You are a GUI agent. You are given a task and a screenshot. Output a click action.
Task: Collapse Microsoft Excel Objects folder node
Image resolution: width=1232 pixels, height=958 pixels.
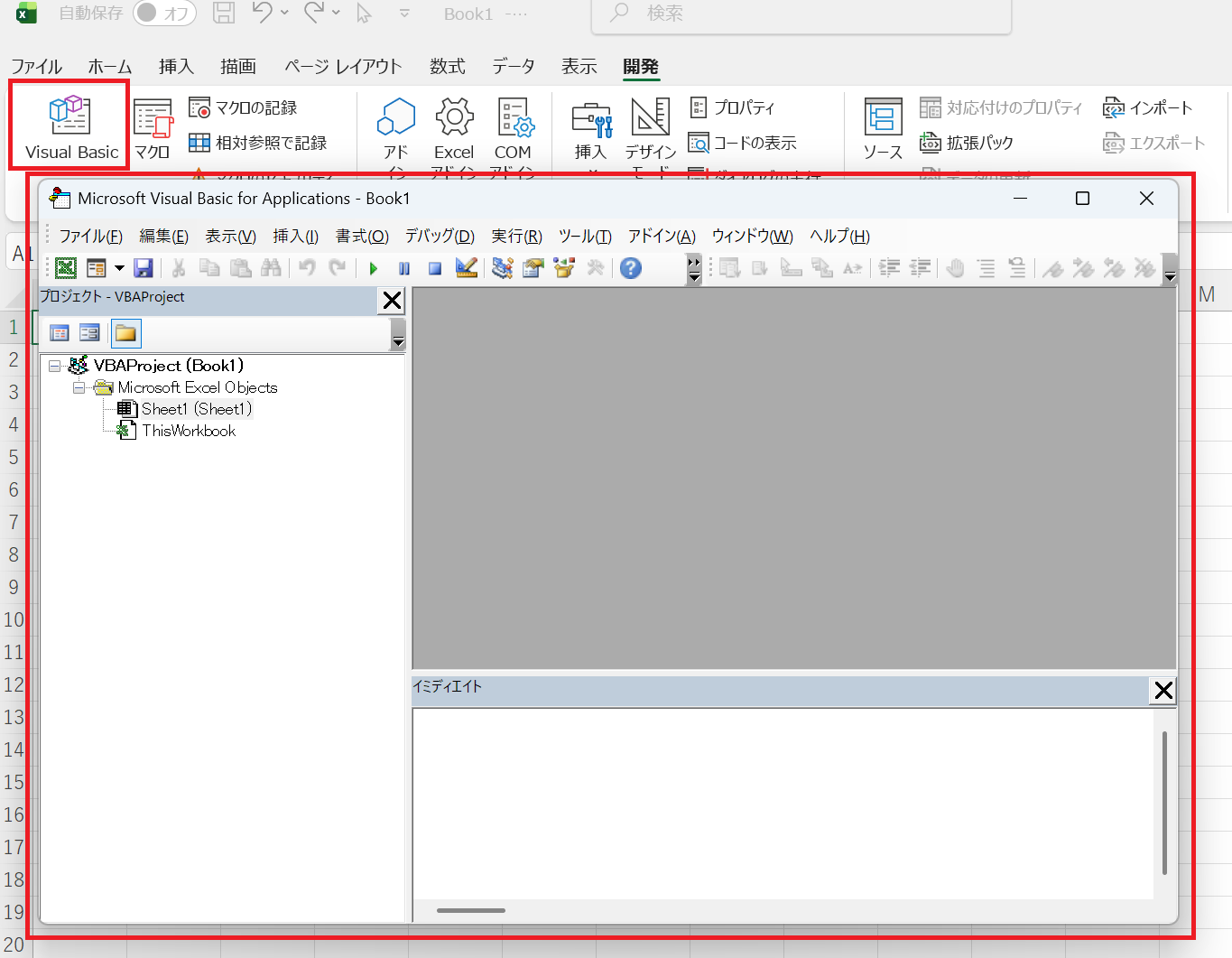click(79, 387)
